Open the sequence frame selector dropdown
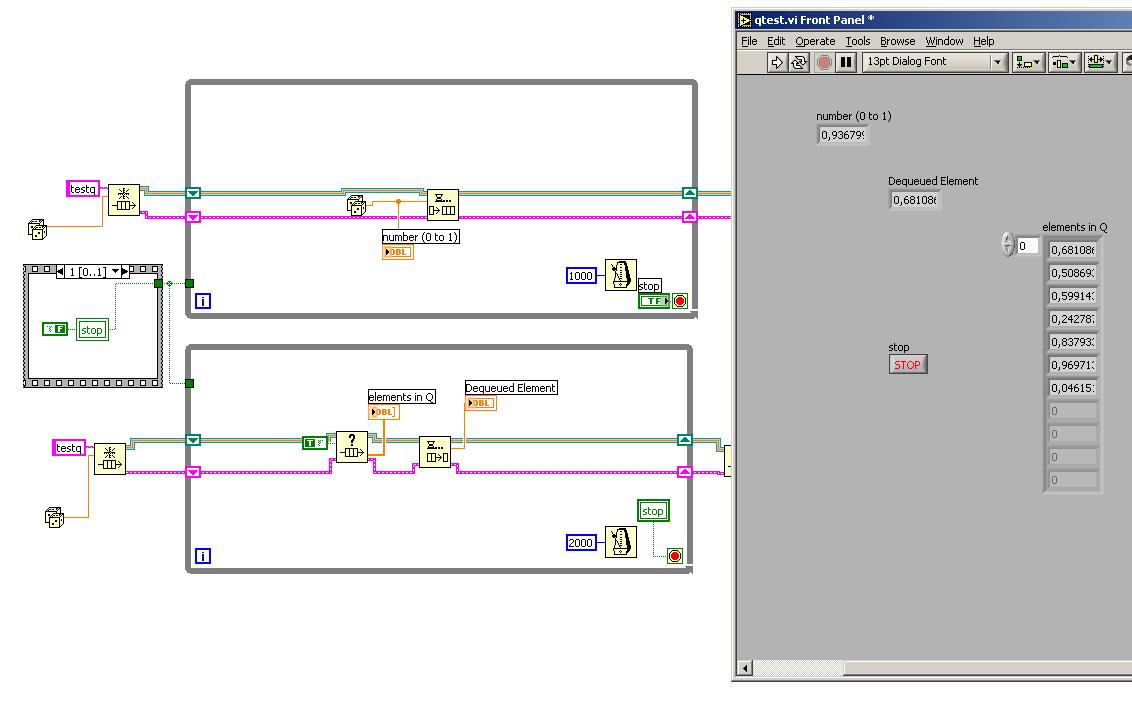Screen dimensions: 1132x725 coord(116,272)
